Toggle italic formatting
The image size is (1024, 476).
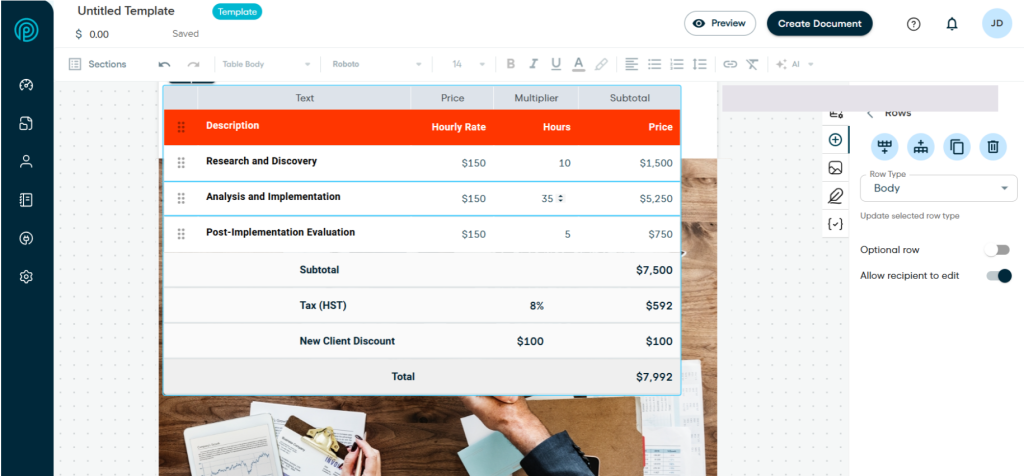[533, 64]
